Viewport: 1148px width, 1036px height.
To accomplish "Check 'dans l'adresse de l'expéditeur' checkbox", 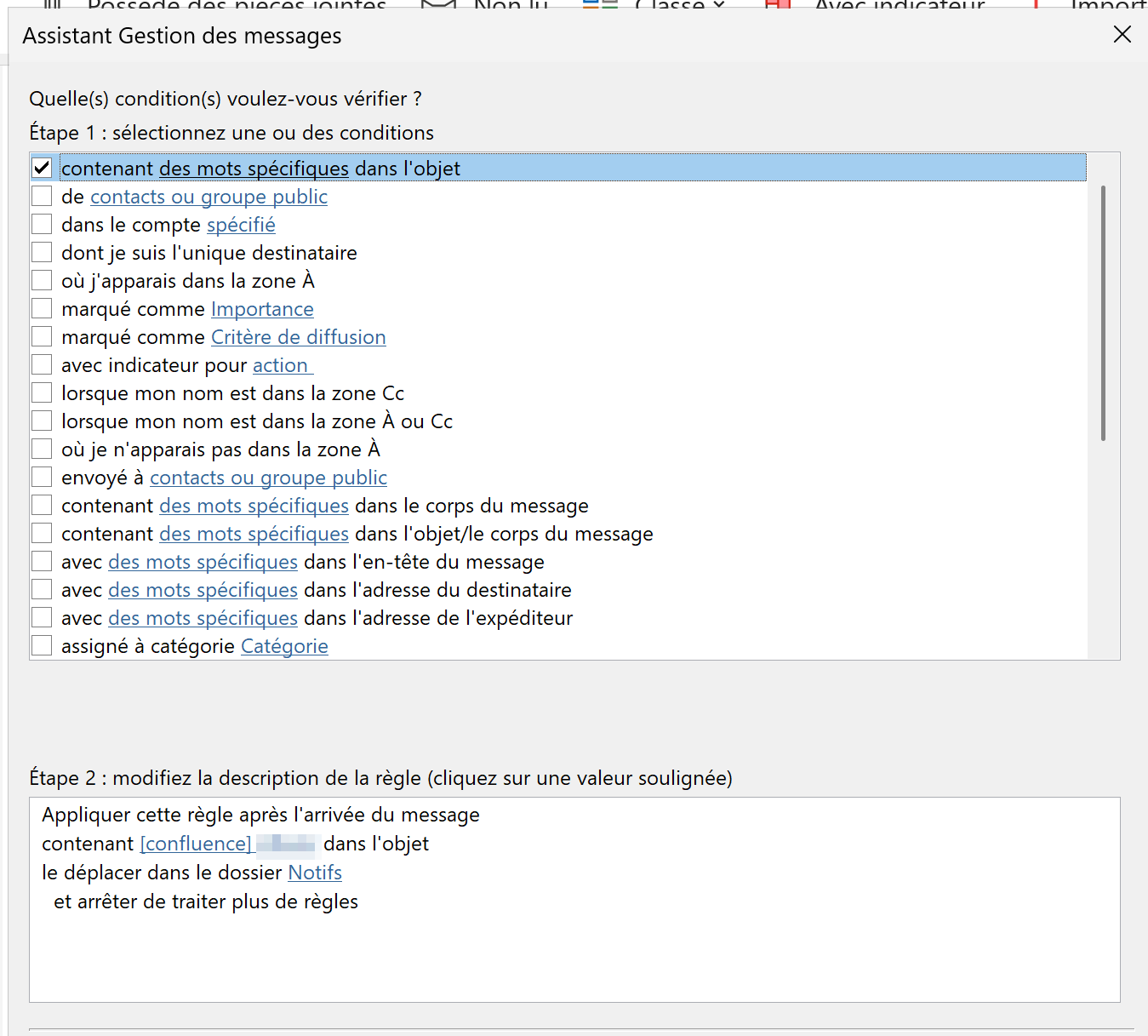I will coord(42,617).
